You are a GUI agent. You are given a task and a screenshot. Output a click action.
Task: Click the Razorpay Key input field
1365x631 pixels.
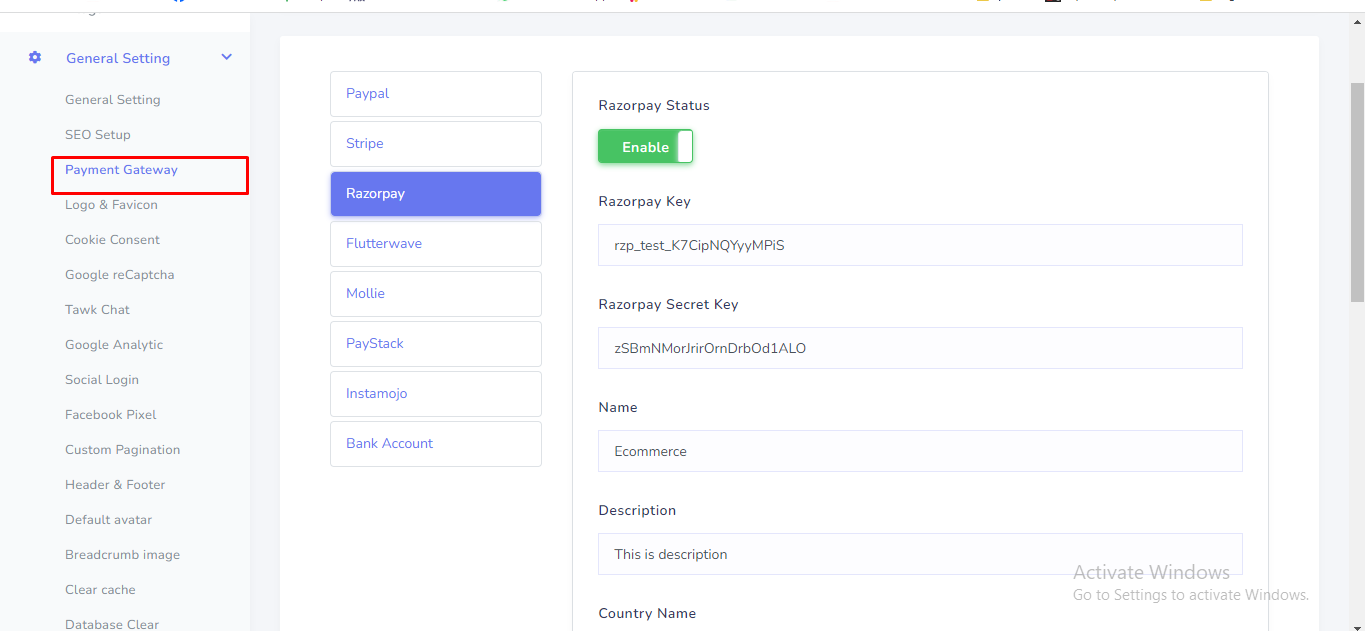pos(919,245)
